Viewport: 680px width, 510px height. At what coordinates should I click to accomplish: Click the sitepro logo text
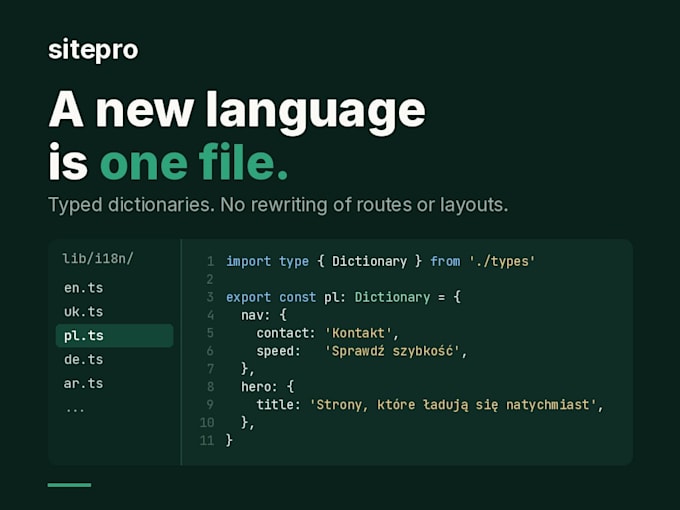[x=93, y=50]
